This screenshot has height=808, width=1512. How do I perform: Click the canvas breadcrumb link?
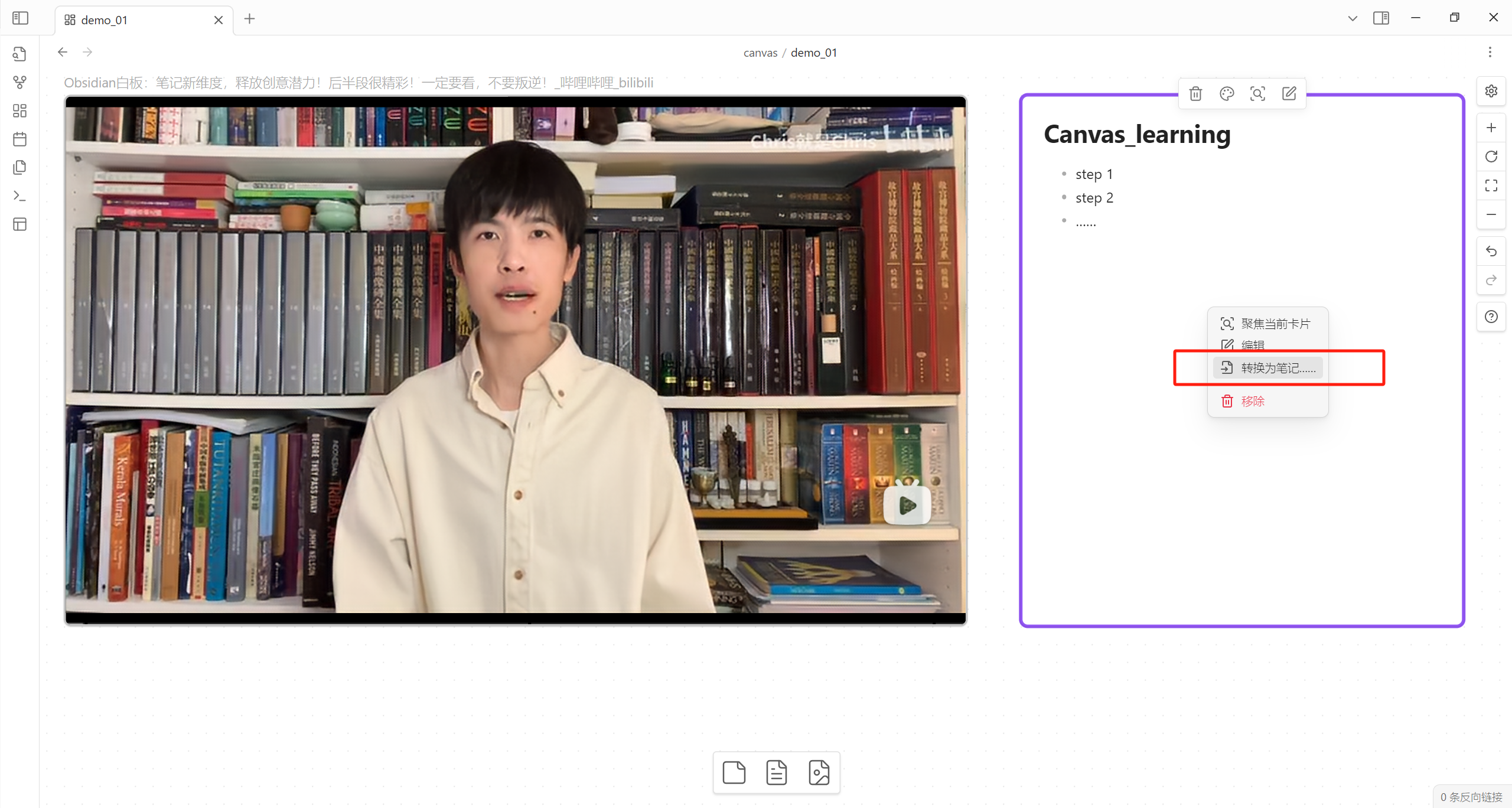[760, 53]
